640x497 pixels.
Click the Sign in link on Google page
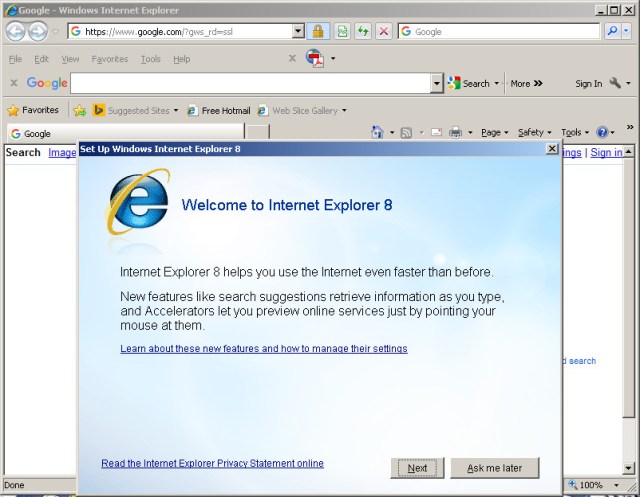(x=606, y=153)
